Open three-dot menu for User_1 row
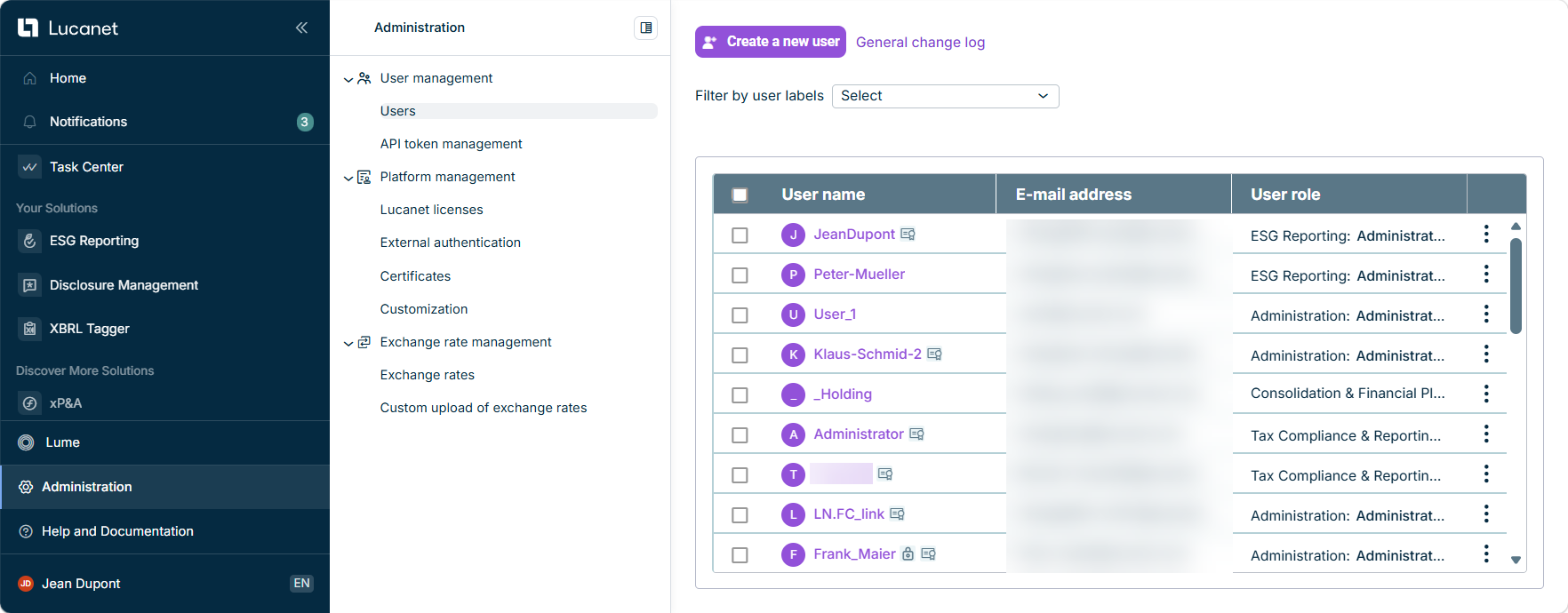 [1486, 314]
